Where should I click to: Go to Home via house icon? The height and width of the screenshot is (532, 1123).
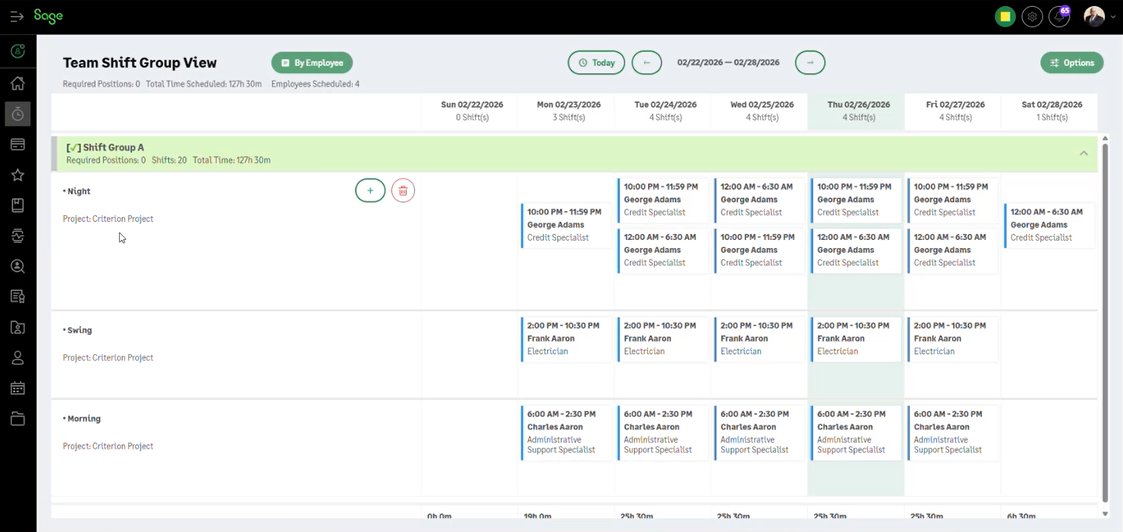pos(18,83)
